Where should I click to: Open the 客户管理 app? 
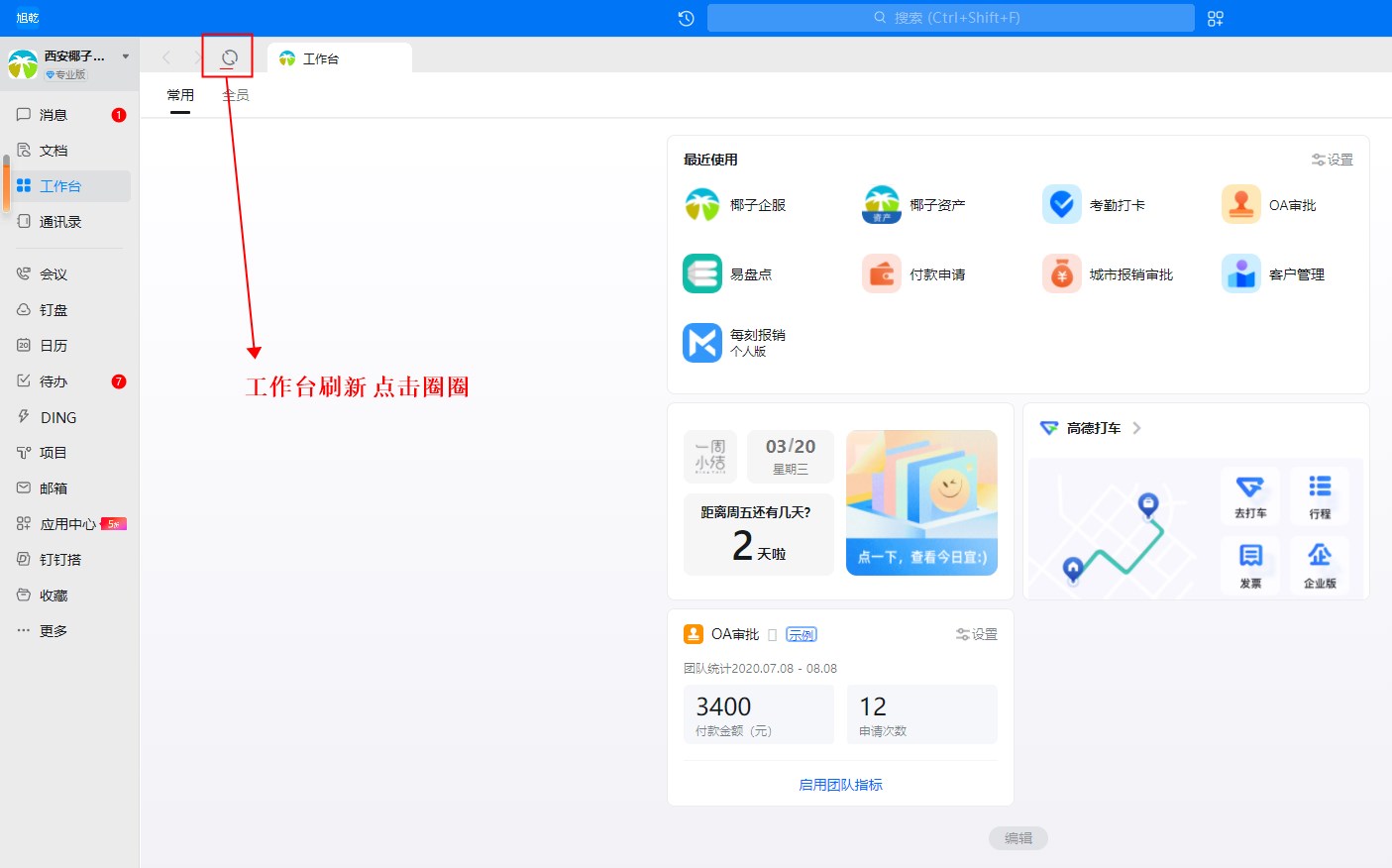pos(1273,274)
